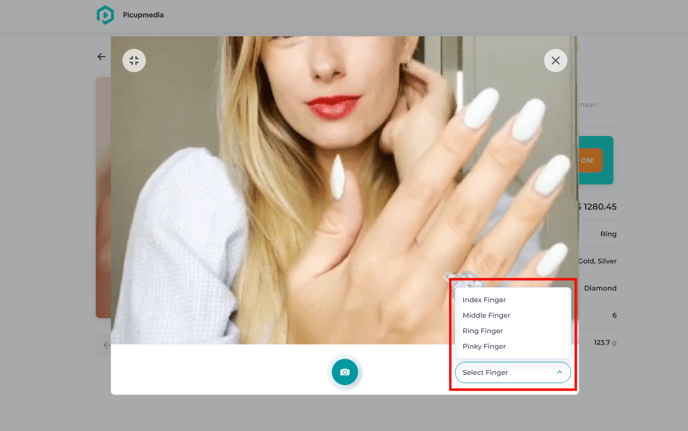Exit fullscreen with the collapse icon
This screenshot has height=431, width=688.
click(x=134, y=61)
